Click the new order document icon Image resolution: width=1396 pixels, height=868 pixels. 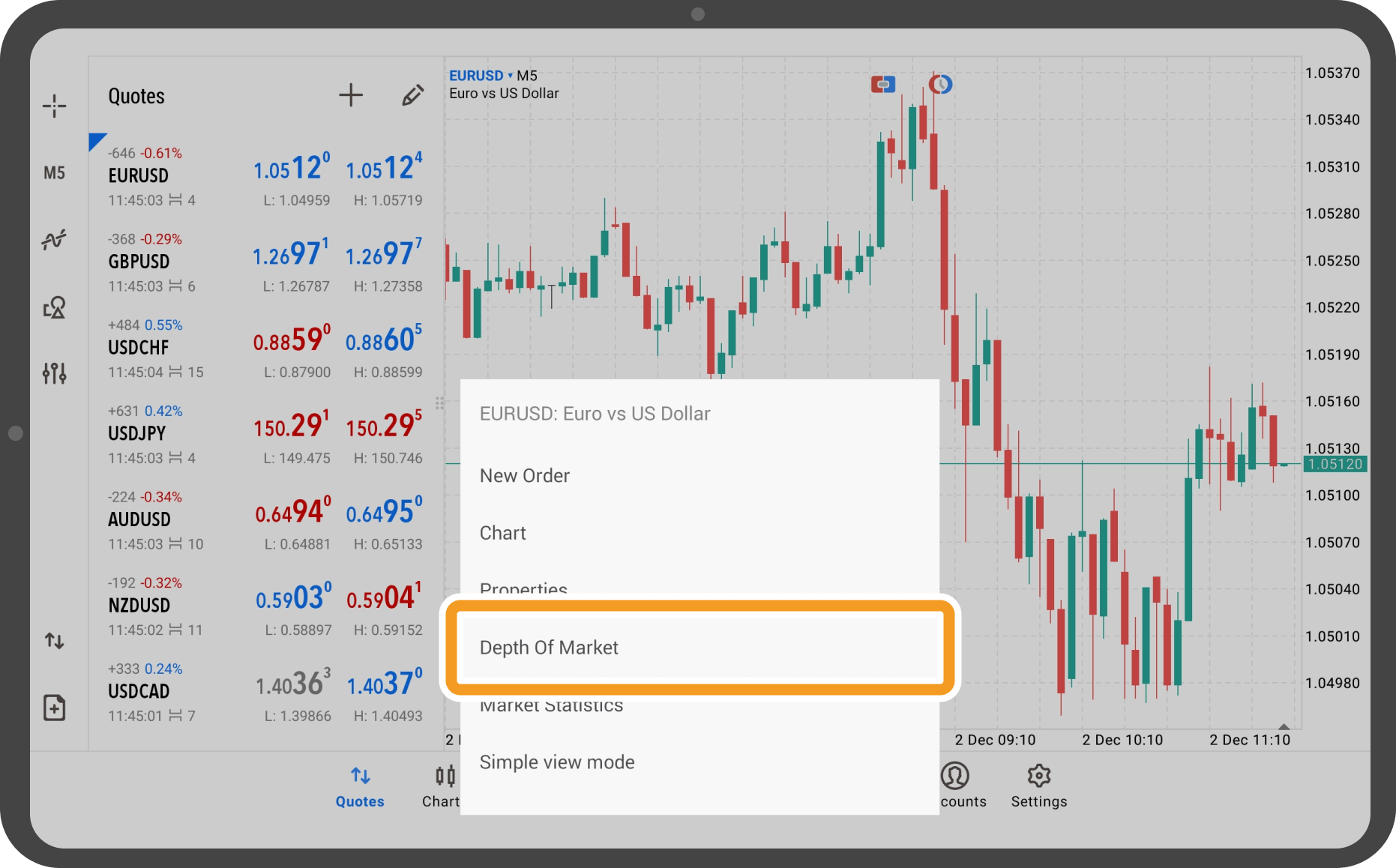[54, 708]
